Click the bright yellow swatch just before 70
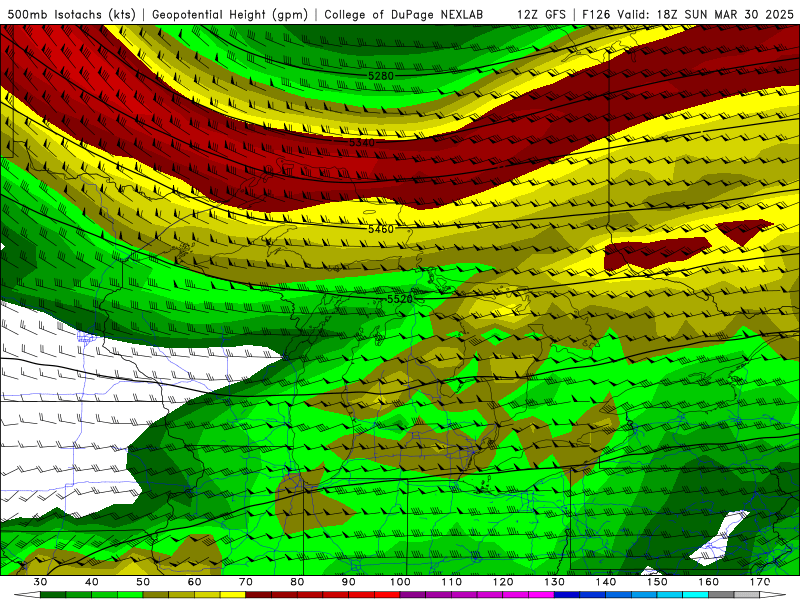This screenshot has height=600, width=800. (233, 595)
